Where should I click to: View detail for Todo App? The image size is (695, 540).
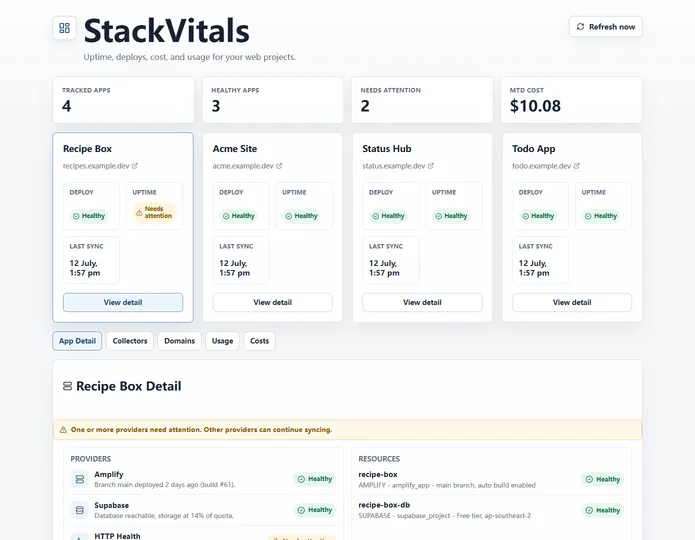(572, 302)
